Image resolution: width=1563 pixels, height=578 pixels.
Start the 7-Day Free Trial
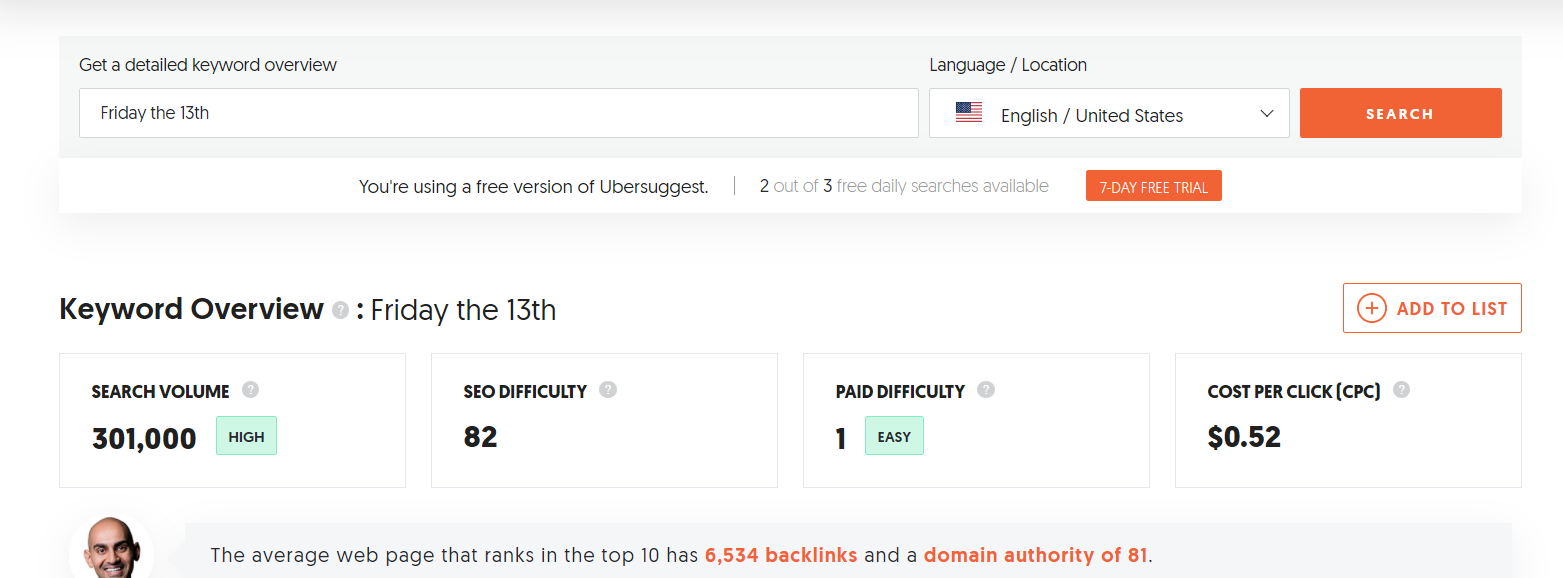click(1153, 186)
